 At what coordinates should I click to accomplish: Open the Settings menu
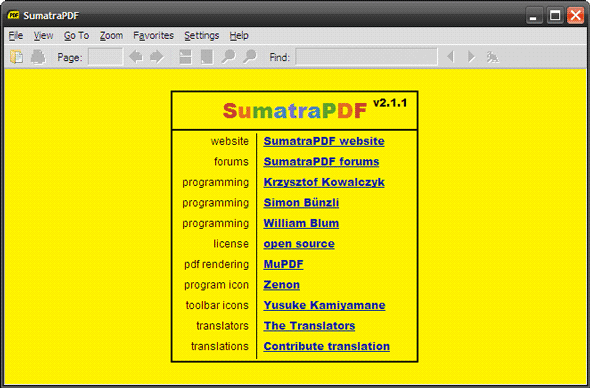click(202, 36)
